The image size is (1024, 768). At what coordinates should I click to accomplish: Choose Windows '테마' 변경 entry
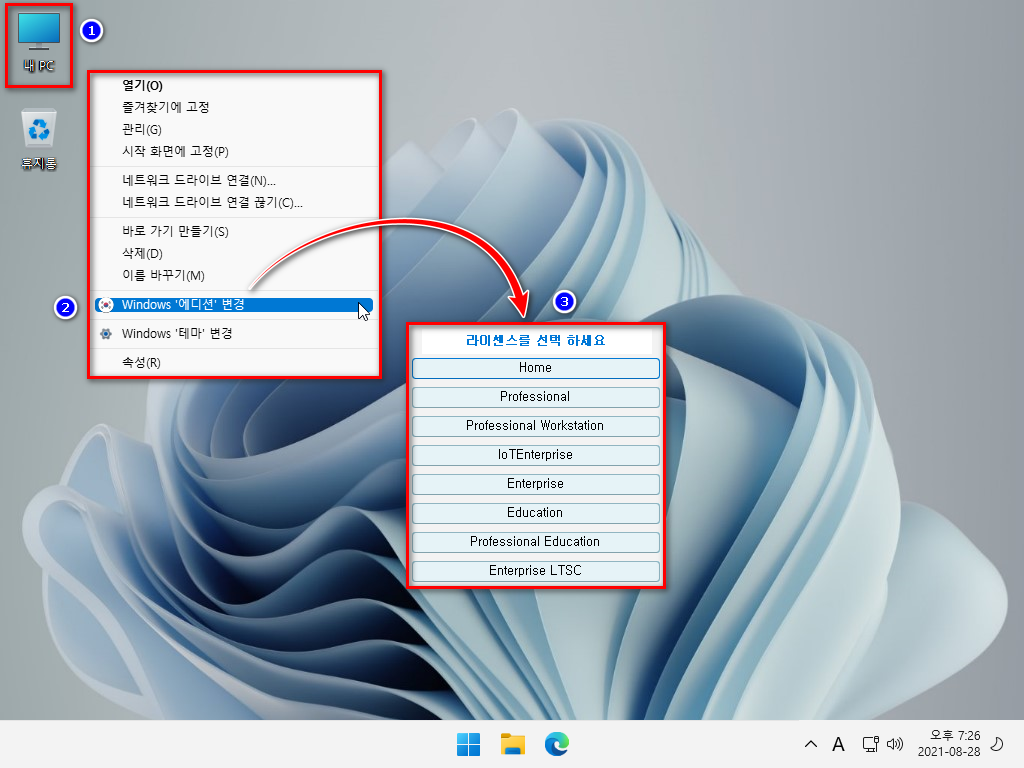pyautogui.click(x=234, y=334)
